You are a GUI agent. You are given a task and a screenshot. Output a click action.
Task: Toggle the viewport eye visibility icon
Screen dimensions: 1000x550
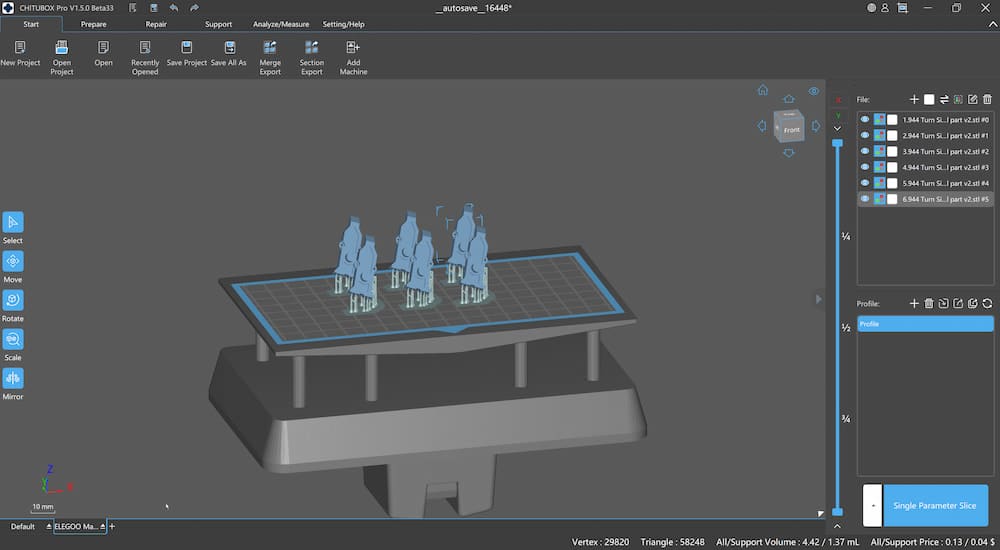(814, 91)
